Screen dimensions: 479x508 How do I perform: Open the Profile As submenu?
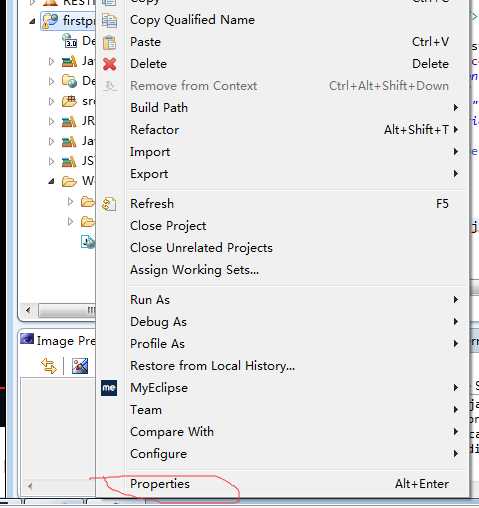click(x=157, y=344)
